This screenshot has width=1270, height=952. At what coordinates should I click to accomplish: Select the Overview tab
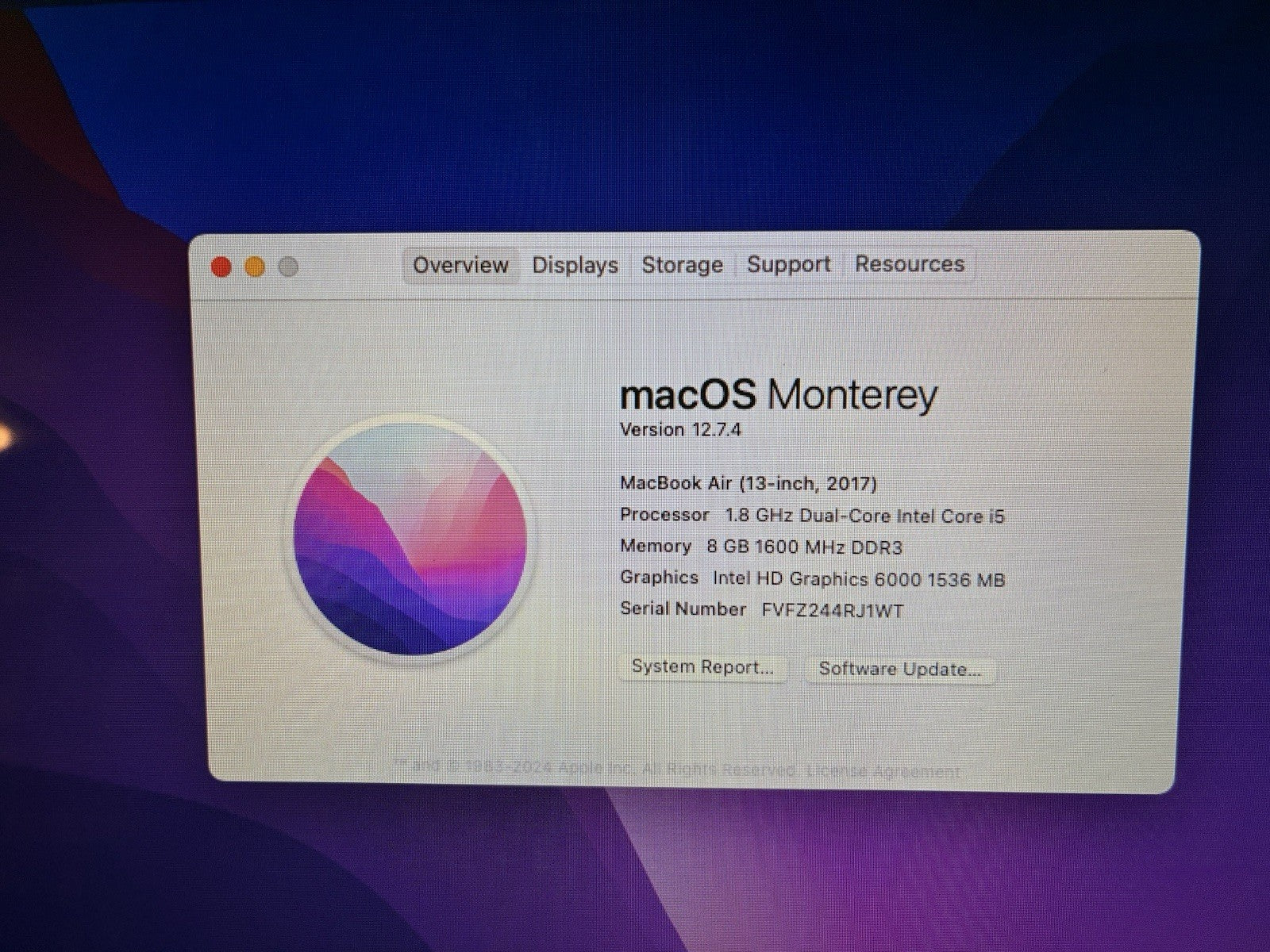click(460, 265)
